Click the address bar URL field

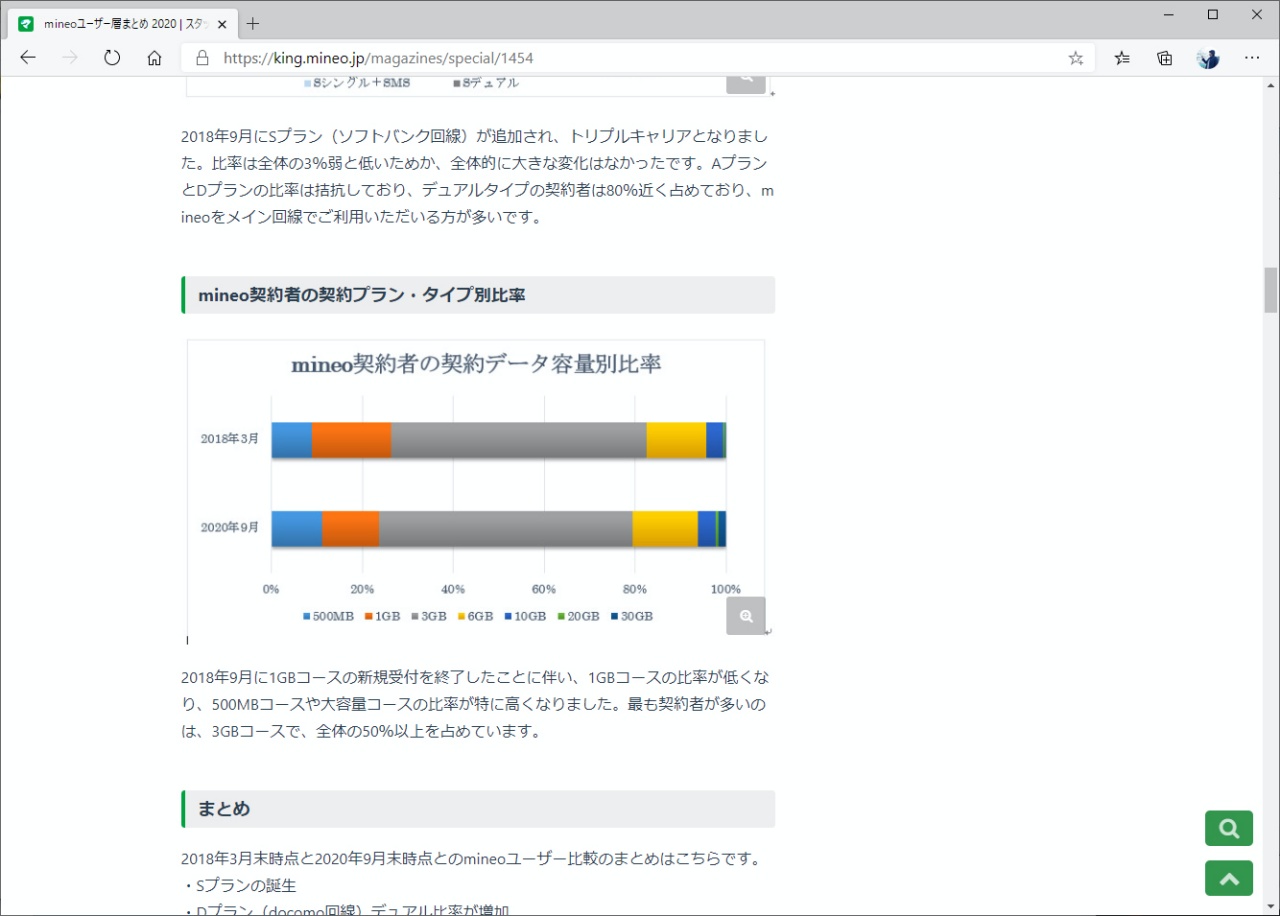tap(600, 58)
